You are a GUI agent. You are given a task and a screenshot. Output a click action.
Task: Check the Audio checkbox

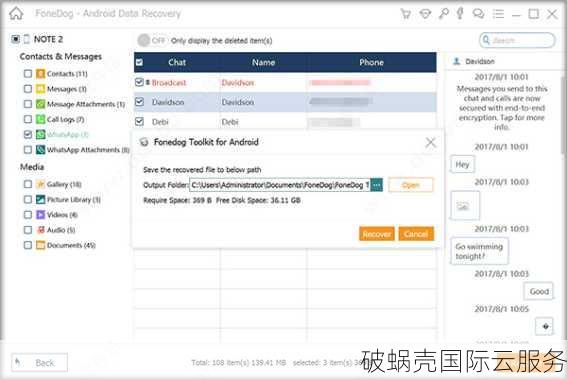coord(28,230)
